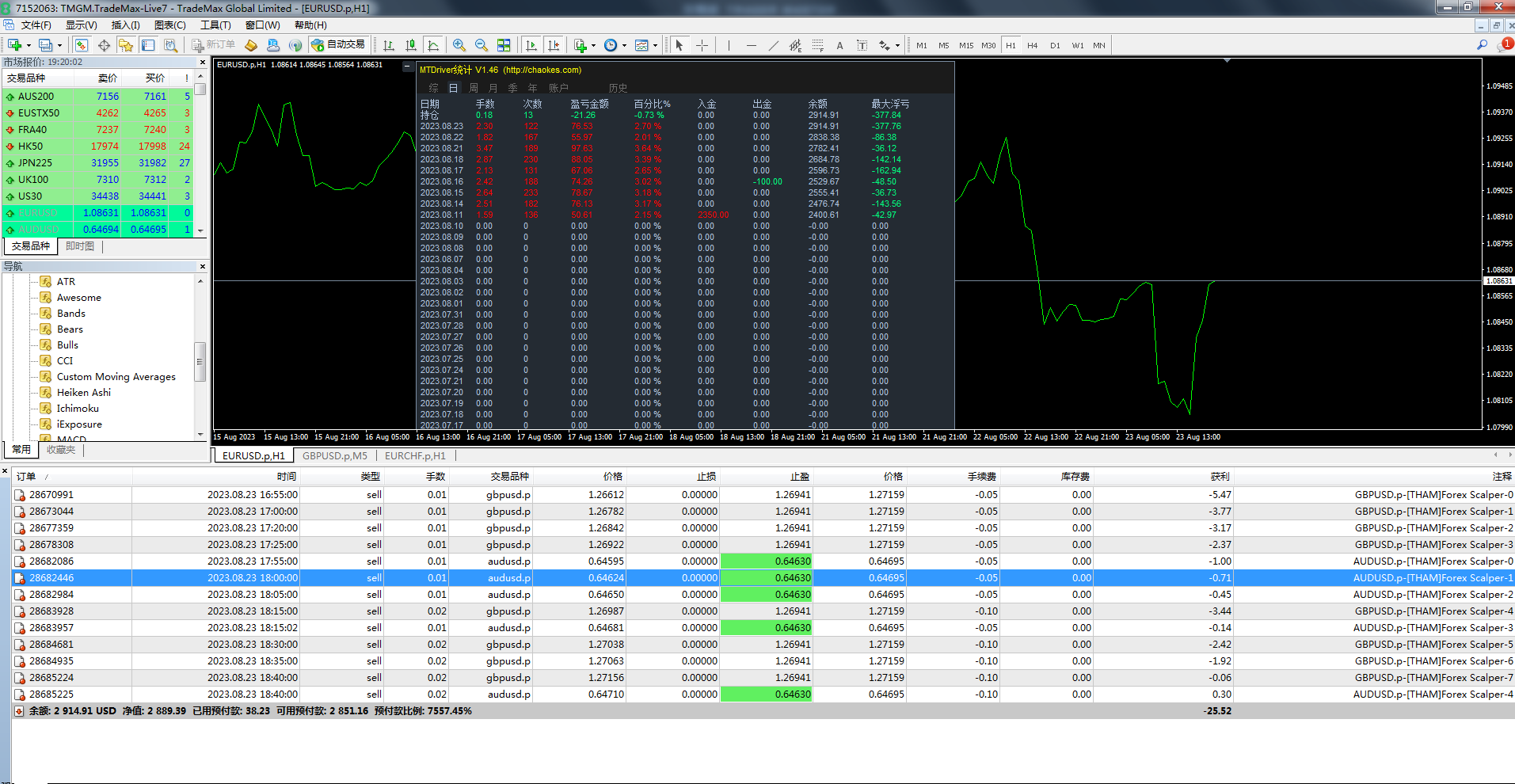Click the 新订单 new order button
Viewport: 1515px width, 784px height.
214,45
